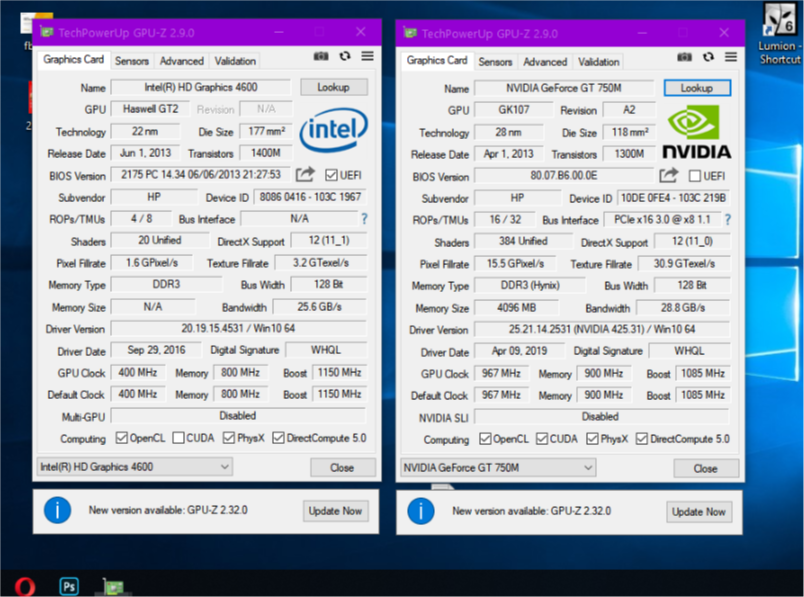Click Update Now under Intel window
The image size is (804, 597).
click(335, 511)
